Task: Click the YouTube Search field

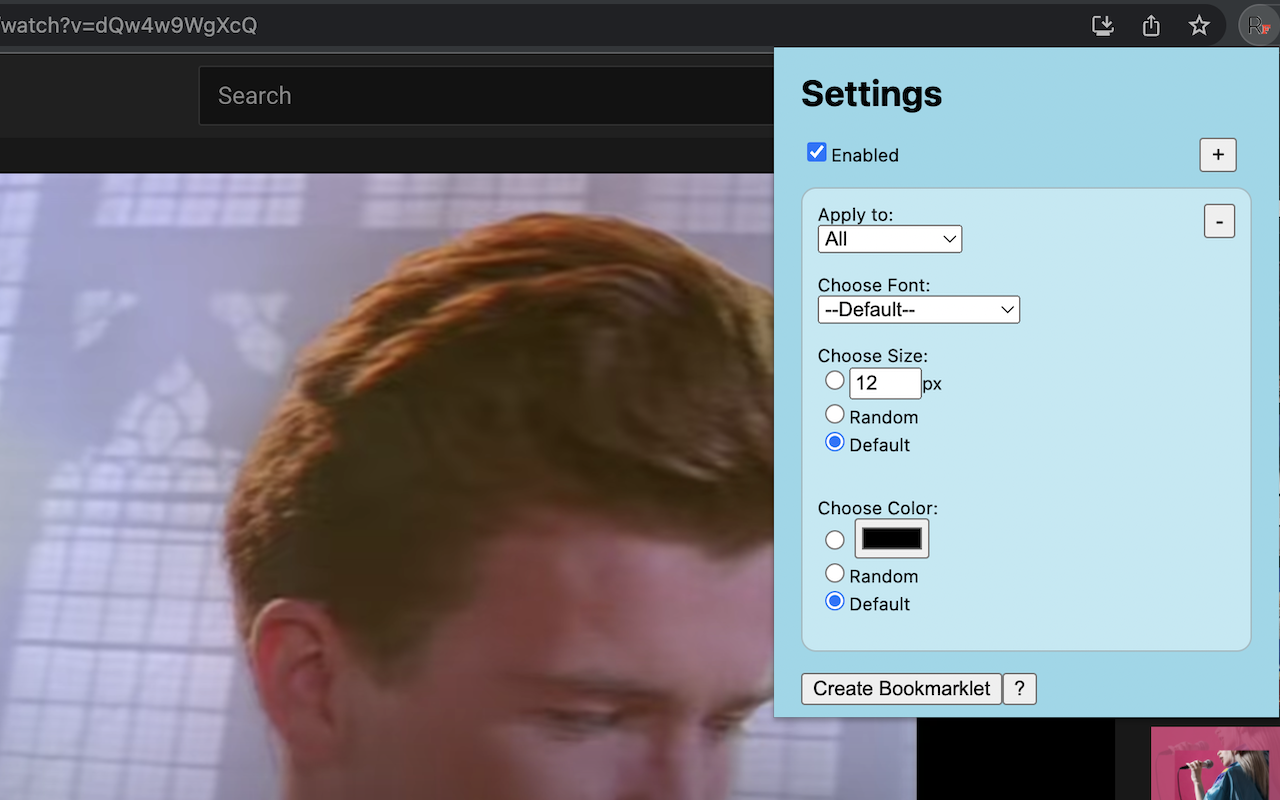Action: click(486, 96)
